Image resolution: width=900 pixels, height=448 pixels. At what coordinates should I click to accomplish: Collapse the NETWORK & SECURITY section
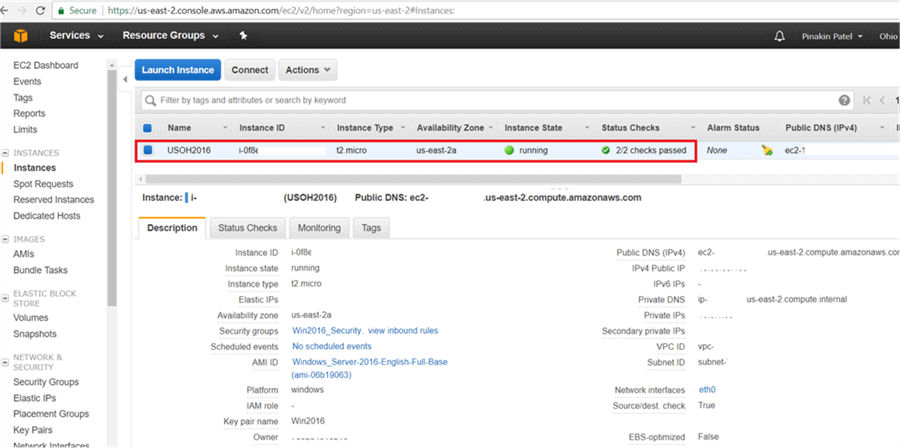pos(6,361)
